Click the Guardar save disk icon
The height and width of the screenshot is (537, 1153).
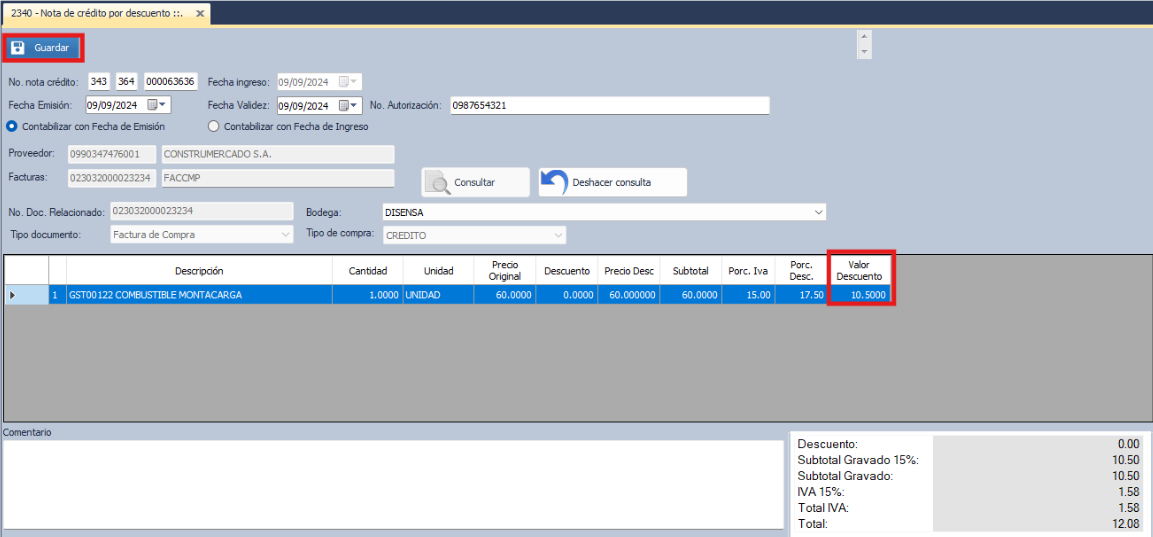click(x=18, y=48)
